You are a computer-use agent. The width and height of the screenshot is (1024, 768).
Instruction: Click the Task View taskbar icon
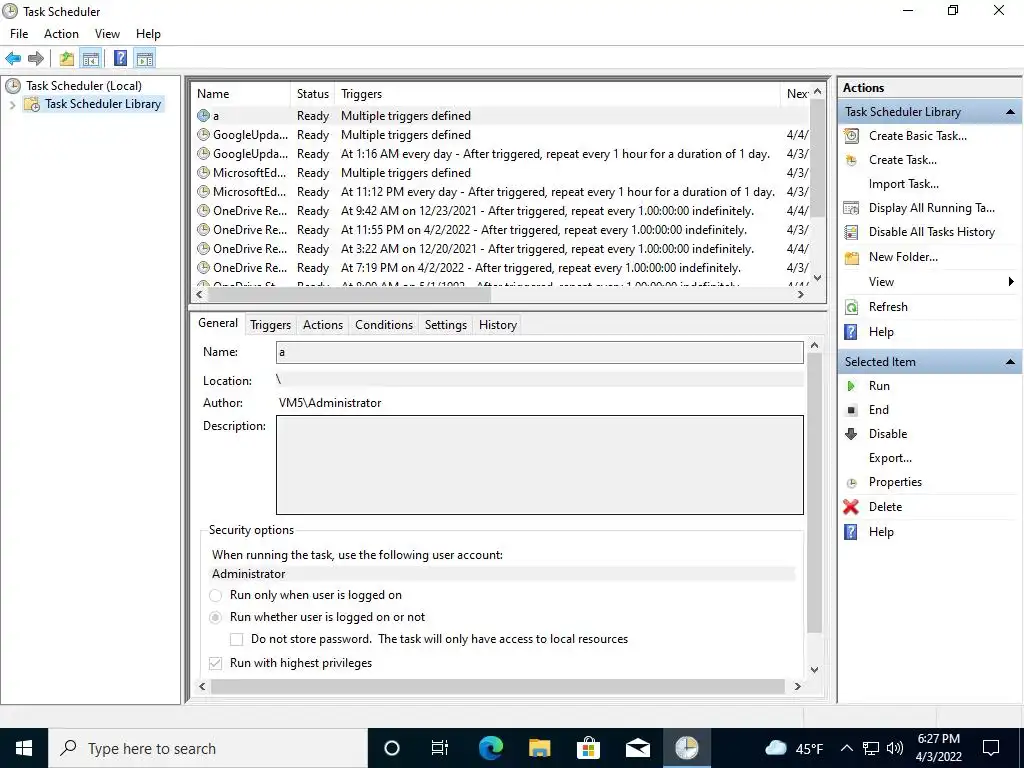coord(440,748)
